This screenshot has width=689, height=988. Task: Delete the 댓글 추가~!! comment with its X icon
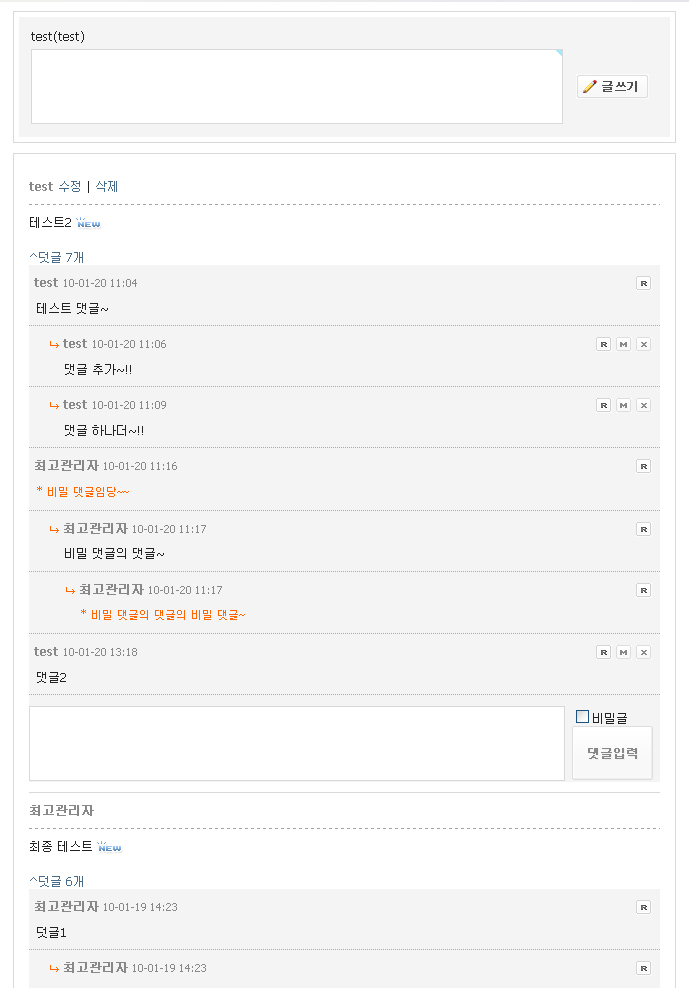click(x=643, y=344)
